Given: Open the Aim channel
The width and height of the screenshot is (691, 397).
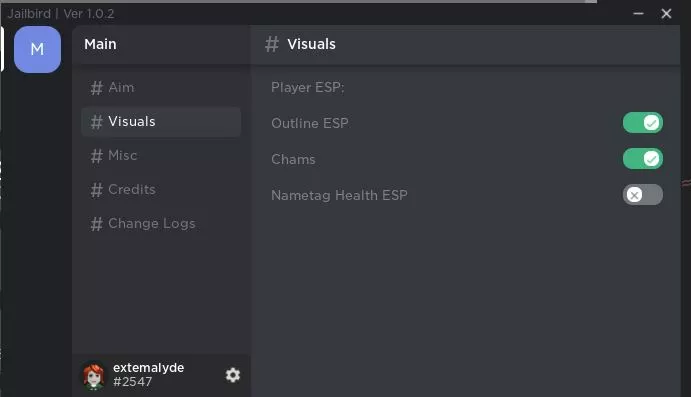Looking at the screenshot, I should click(x=161, y=88).
